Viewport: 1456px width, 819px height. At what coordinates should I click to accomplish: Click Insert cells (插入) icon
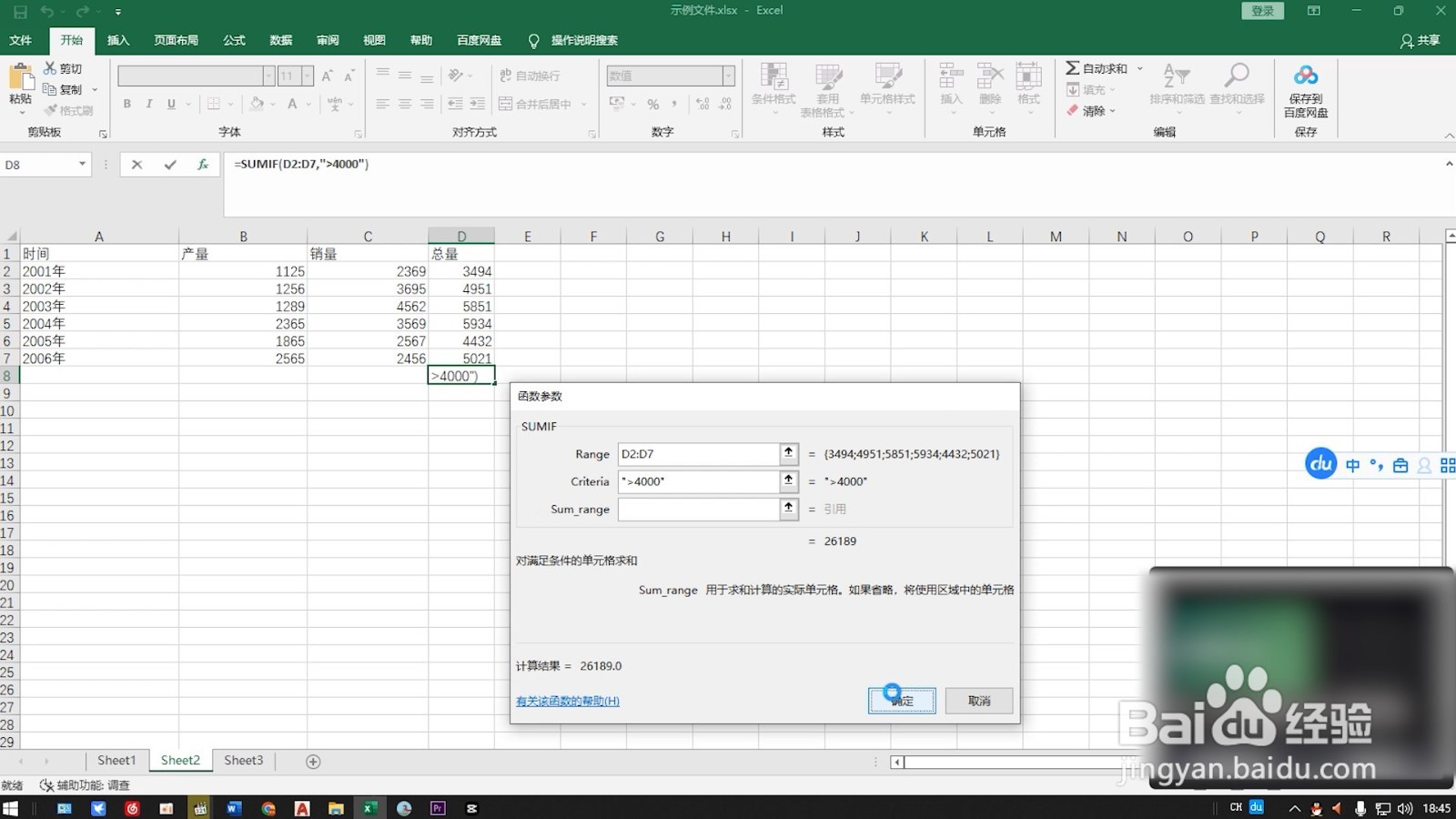(950, 77)
